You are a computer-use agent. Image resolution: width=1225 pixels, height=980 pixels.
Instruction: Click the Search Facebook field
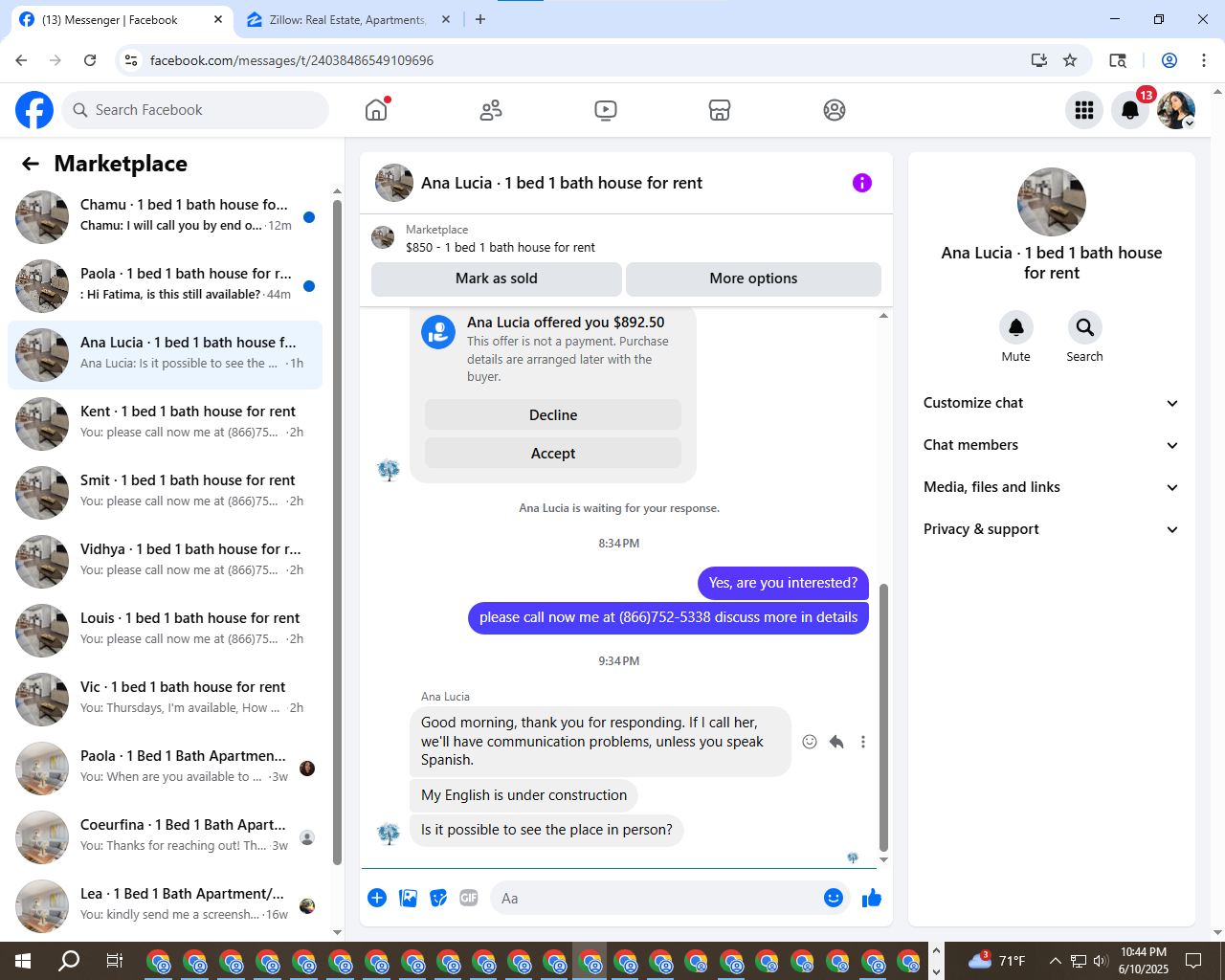coord(195,110)
